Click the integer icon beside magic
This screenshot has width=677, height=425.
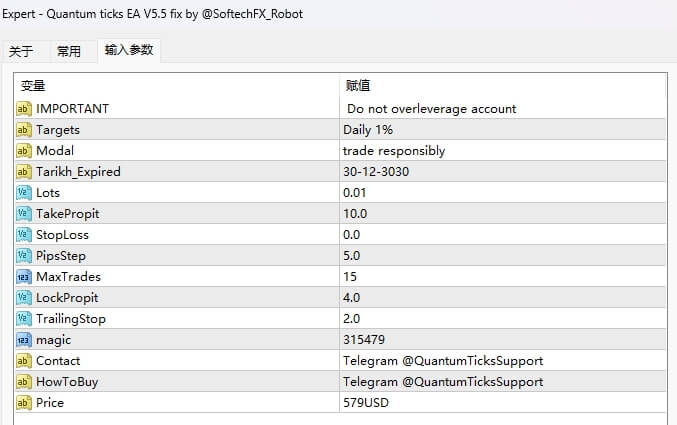[24, 339]
